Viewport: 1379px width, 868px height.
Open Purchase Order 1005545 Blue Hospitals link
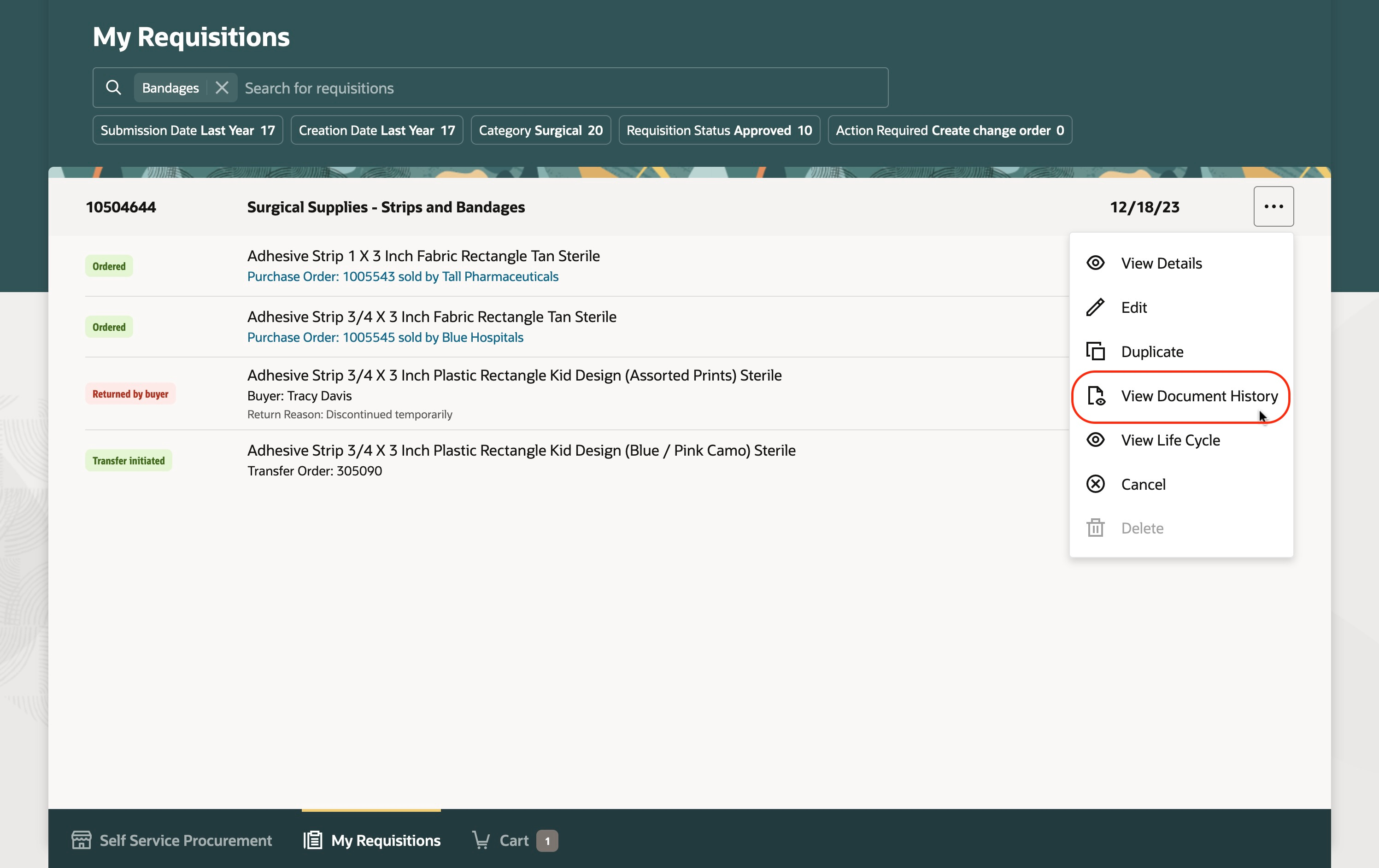(x=385, y=337)
